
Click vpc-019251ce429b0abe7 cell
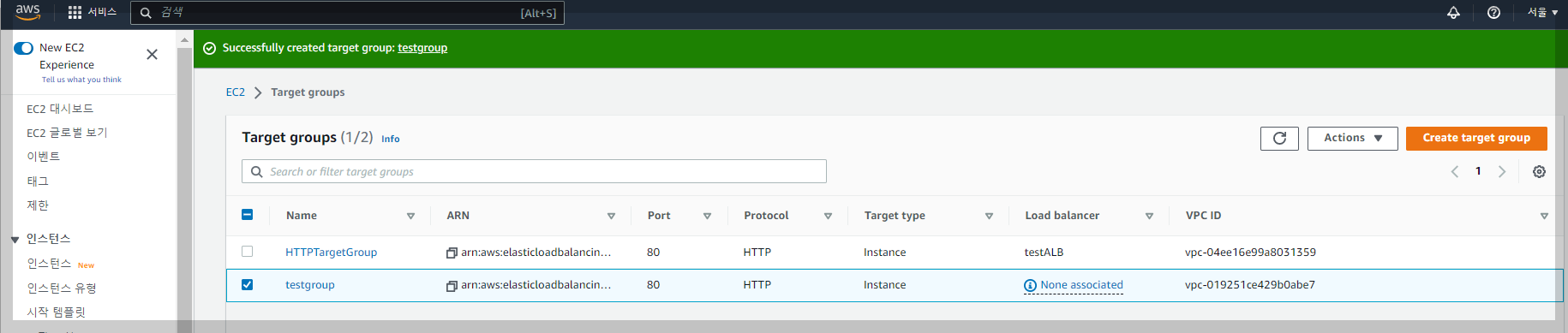[x=1250, y=285]
